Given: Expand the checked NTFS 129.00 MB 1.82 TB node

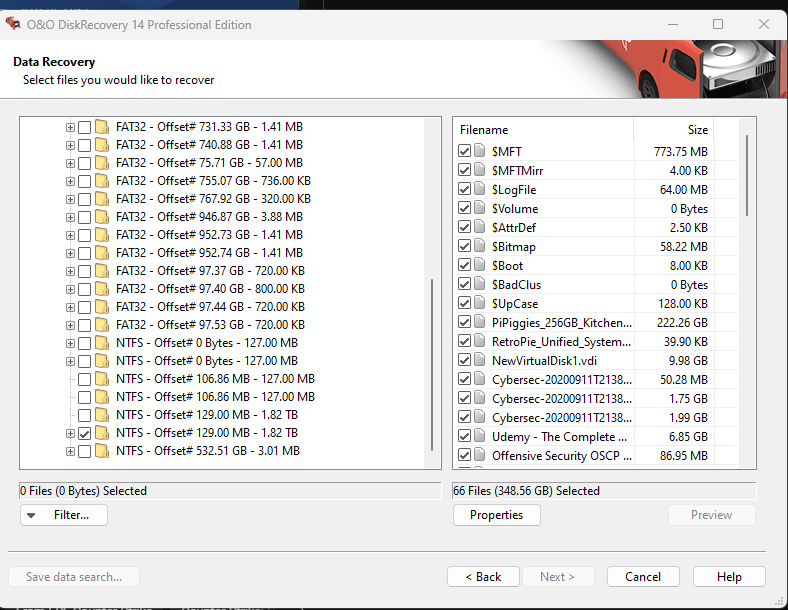Looking at the screenshot, I should pyautogui.click(x=70, y=433).
